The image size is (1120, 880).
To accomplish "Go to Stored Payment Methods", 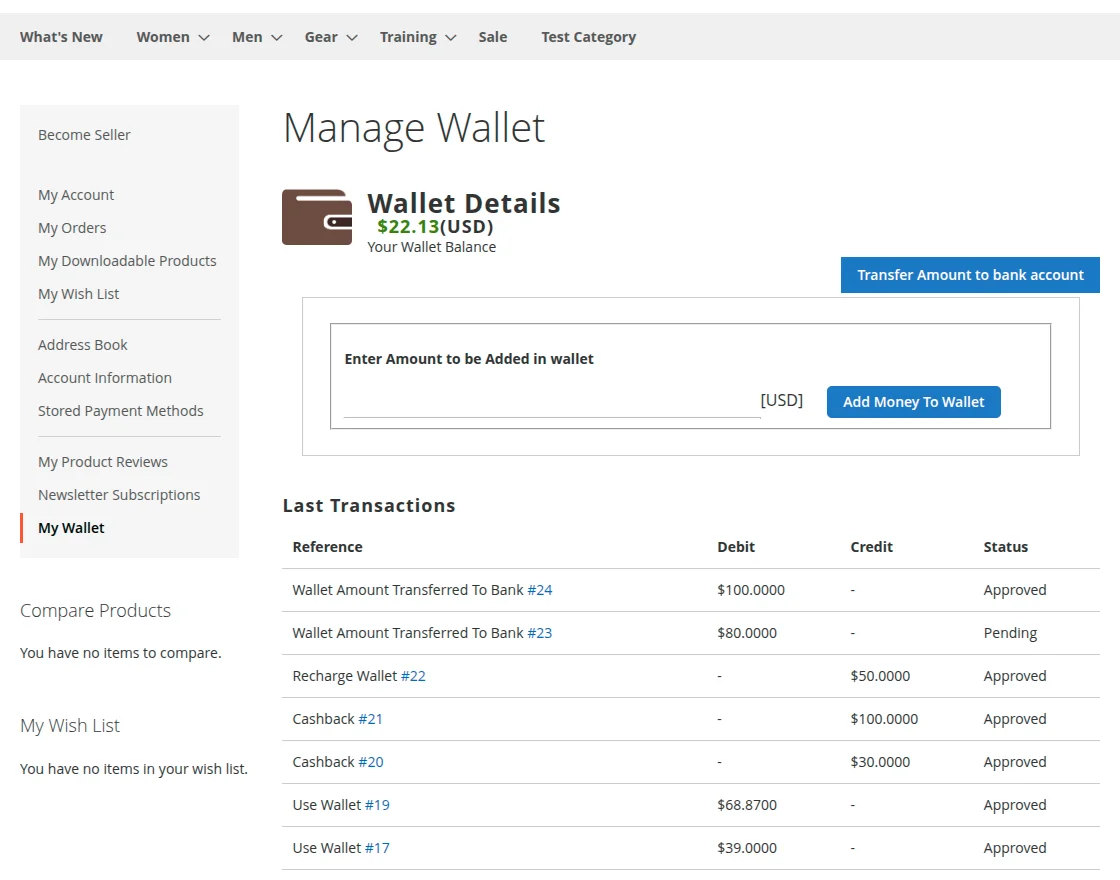I will (121, 410).
